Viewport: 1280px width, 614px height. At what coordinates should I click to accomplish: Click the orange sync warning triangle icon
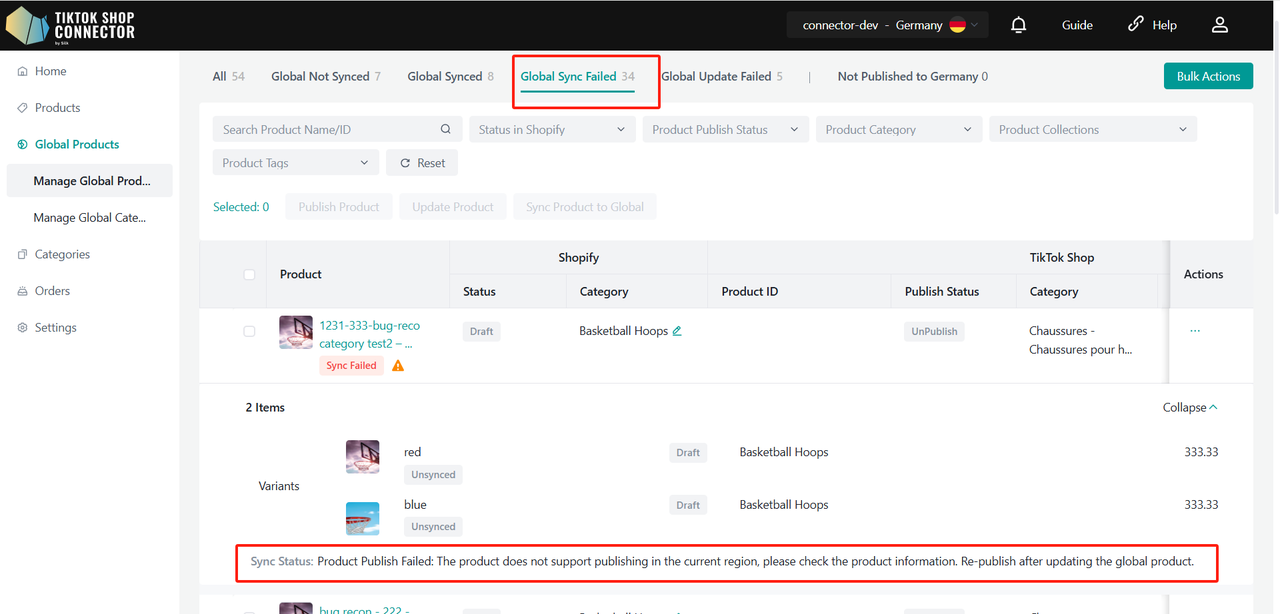398,366
